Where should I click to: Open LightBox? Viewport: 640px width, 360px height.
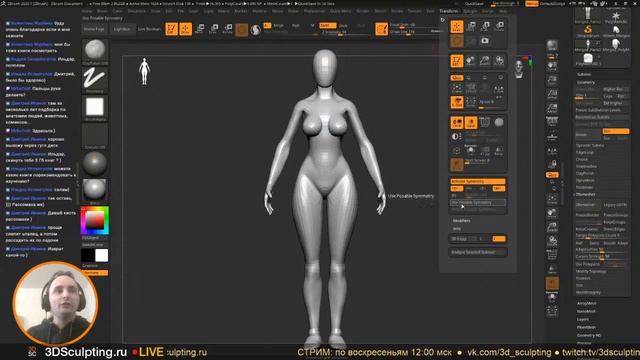[x=122, y=29]
